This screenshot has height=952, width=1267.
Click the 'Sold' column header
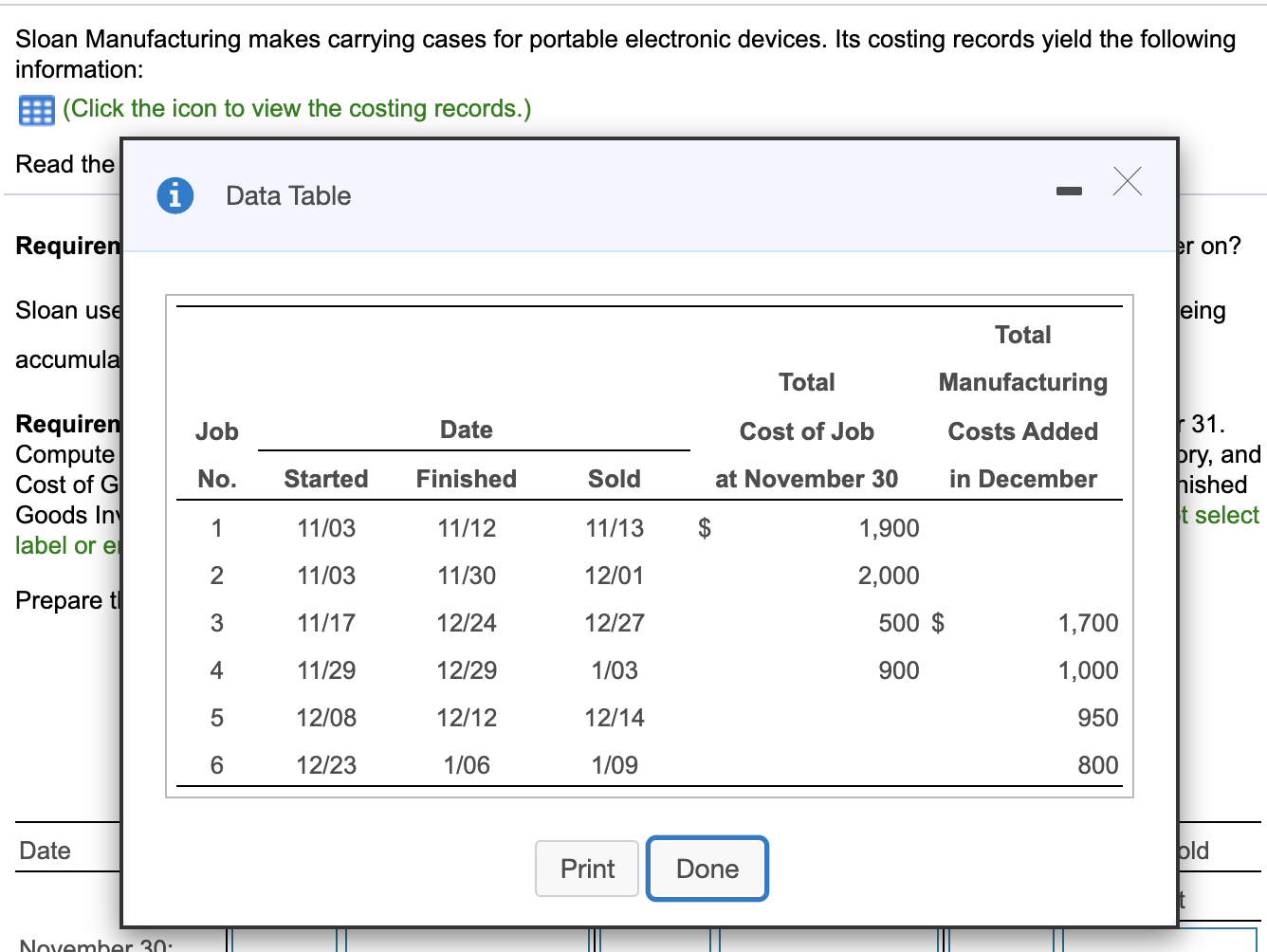click(615, 479)
